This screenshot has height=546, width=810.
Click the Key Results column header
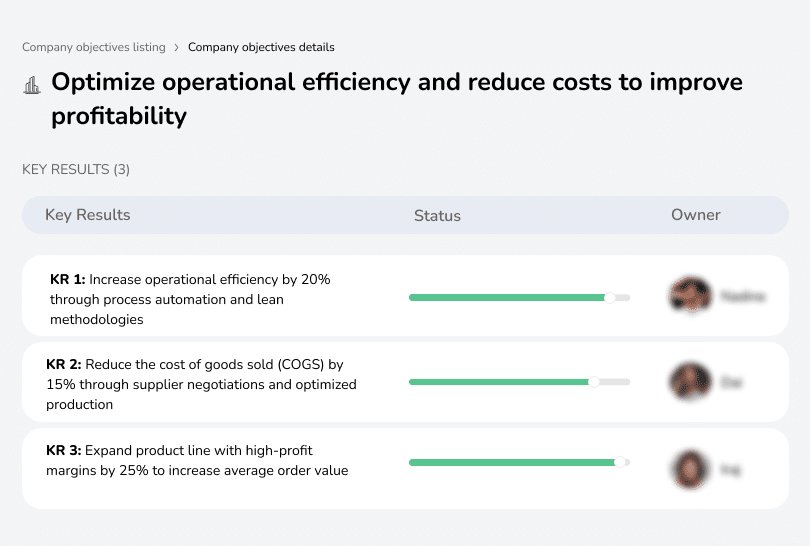point(87,215)
